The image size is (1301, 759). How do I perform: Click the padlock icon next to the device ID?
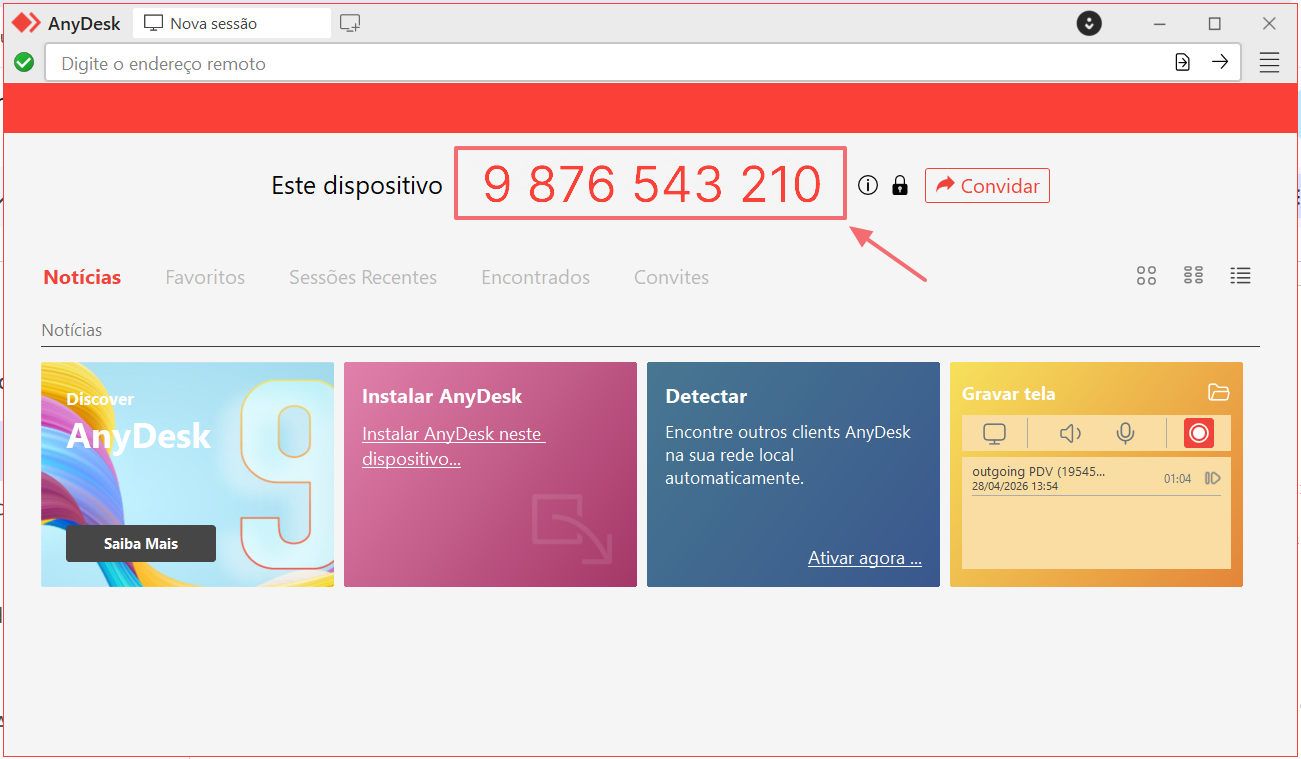click(x=900, y=185)
